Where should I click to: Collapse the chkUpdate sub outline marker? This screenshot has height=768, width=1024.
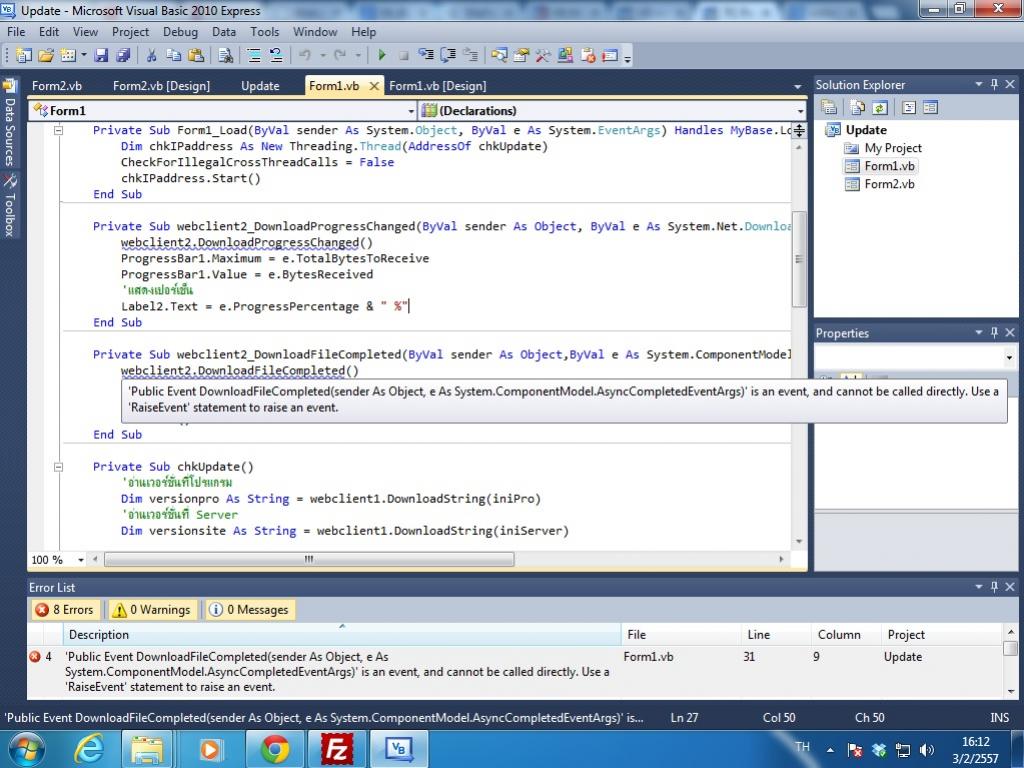(58, 467)
